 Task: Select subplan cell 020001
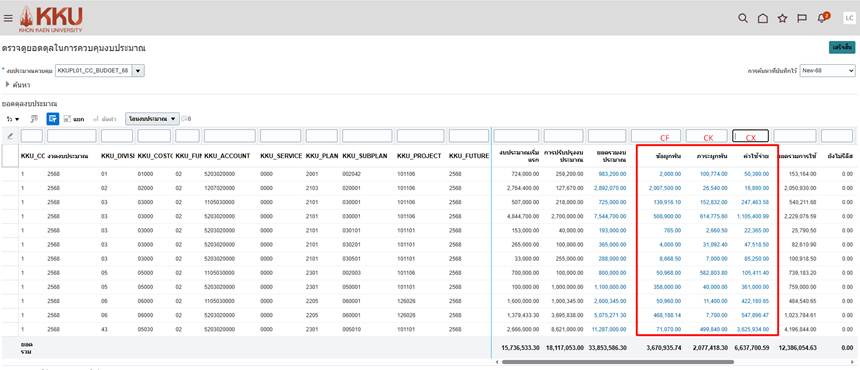click(351, 188)
